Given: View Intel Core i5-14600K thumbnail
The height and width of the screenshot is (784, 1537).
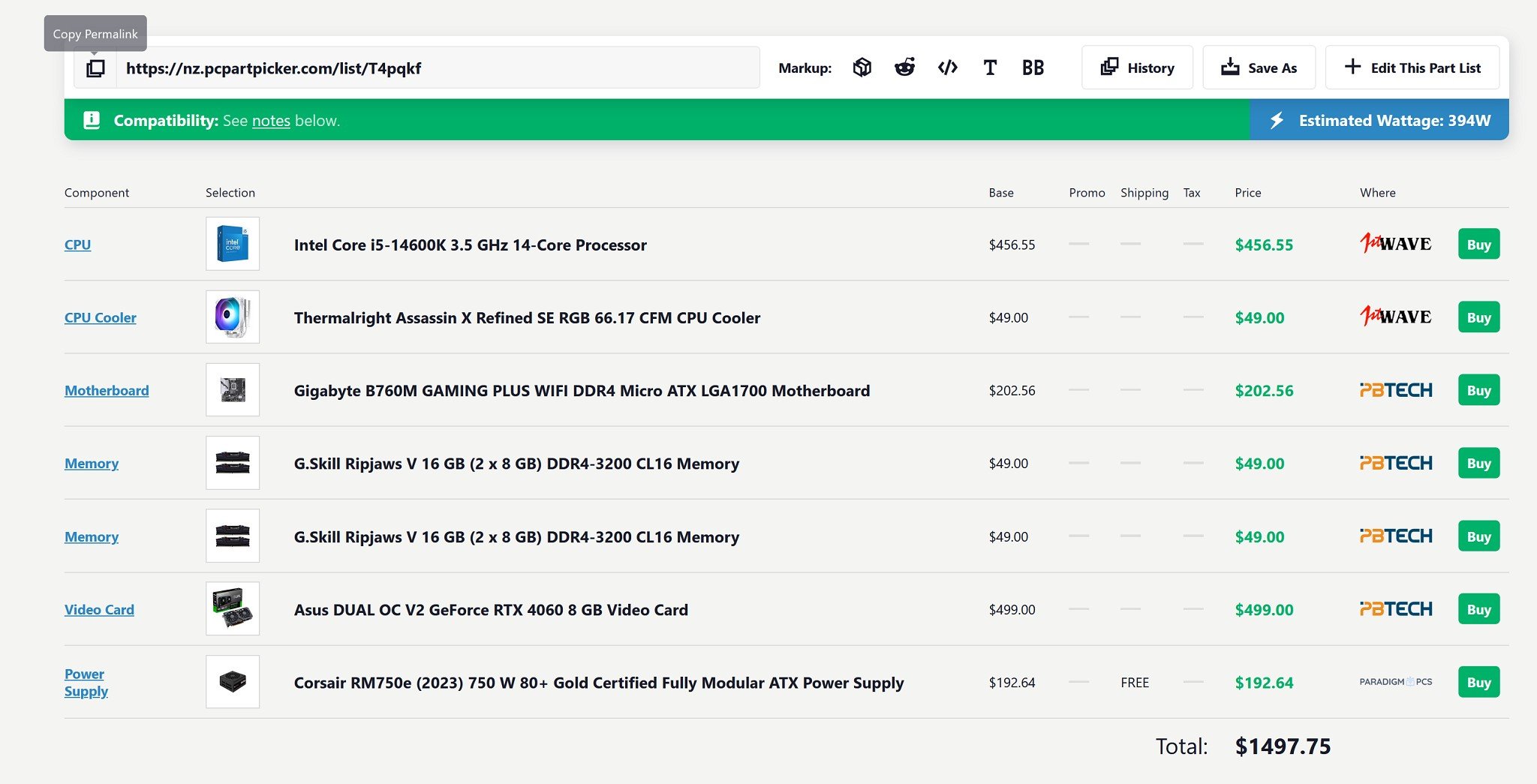Looking at the screenshot, I should click(233, 244).
